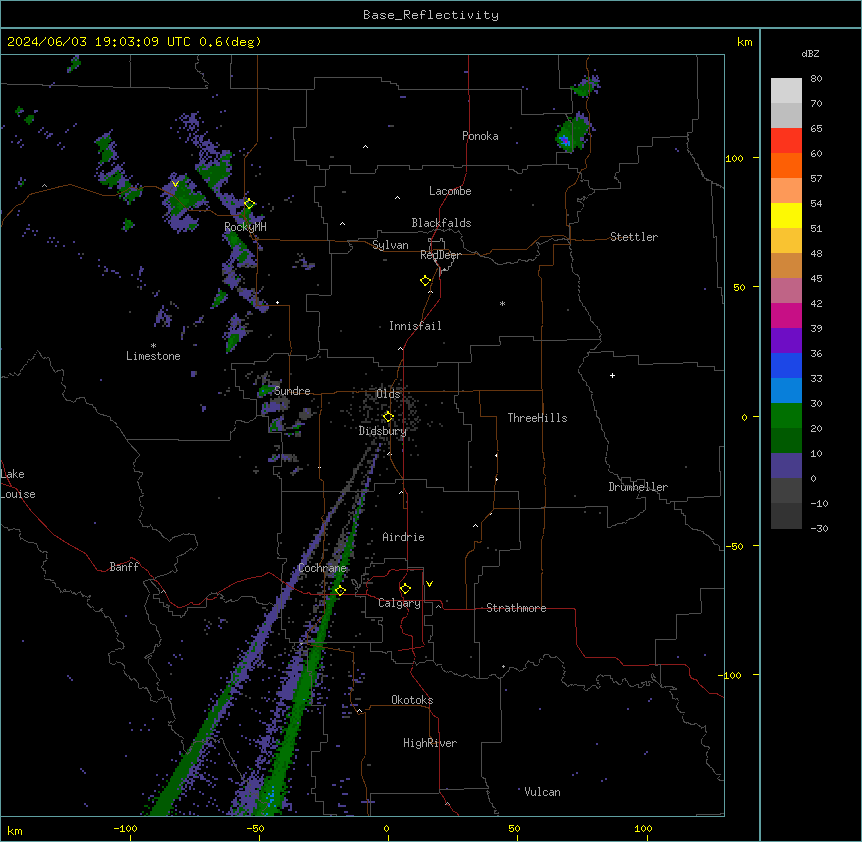Select the HighRiver label

click(x=430, y=743)
